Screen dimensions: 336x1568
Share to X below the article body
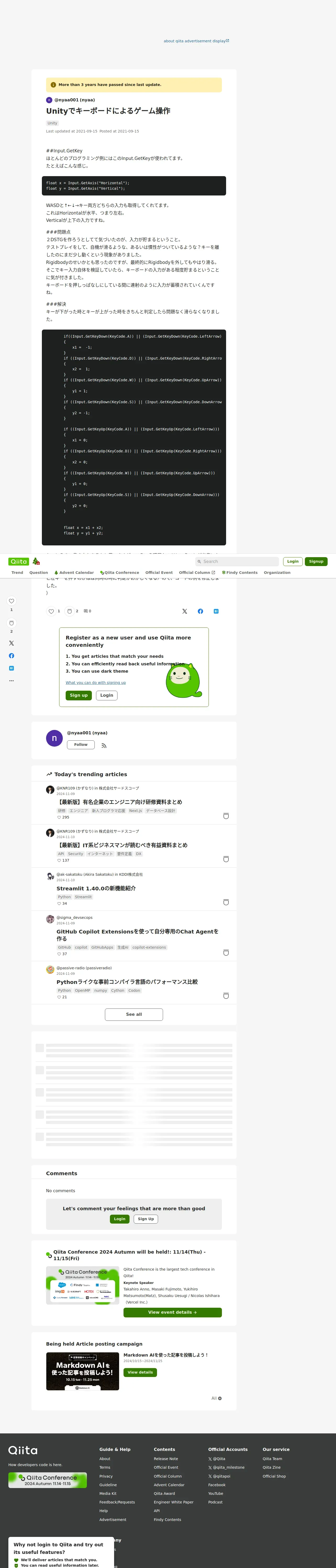pyautogui.click(x=185, y=611)
